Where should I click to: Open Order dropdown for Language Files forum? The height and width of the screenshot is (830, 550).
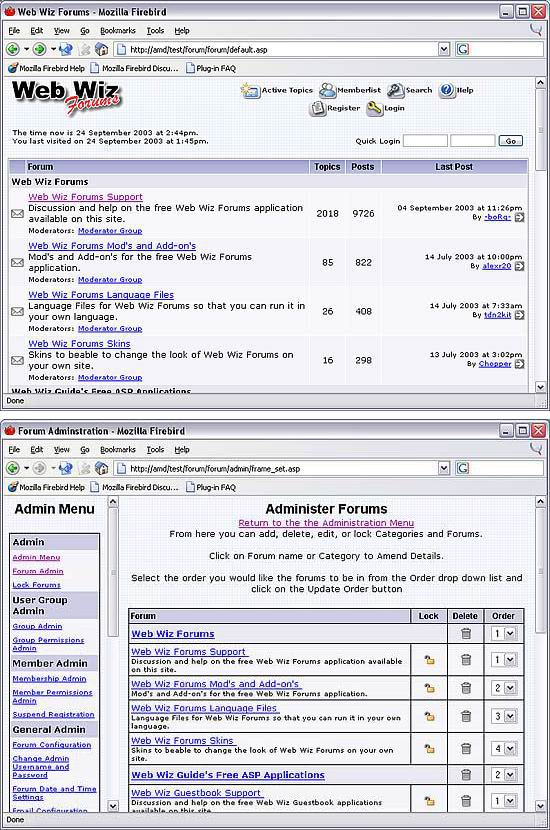(x=503, y=716)
